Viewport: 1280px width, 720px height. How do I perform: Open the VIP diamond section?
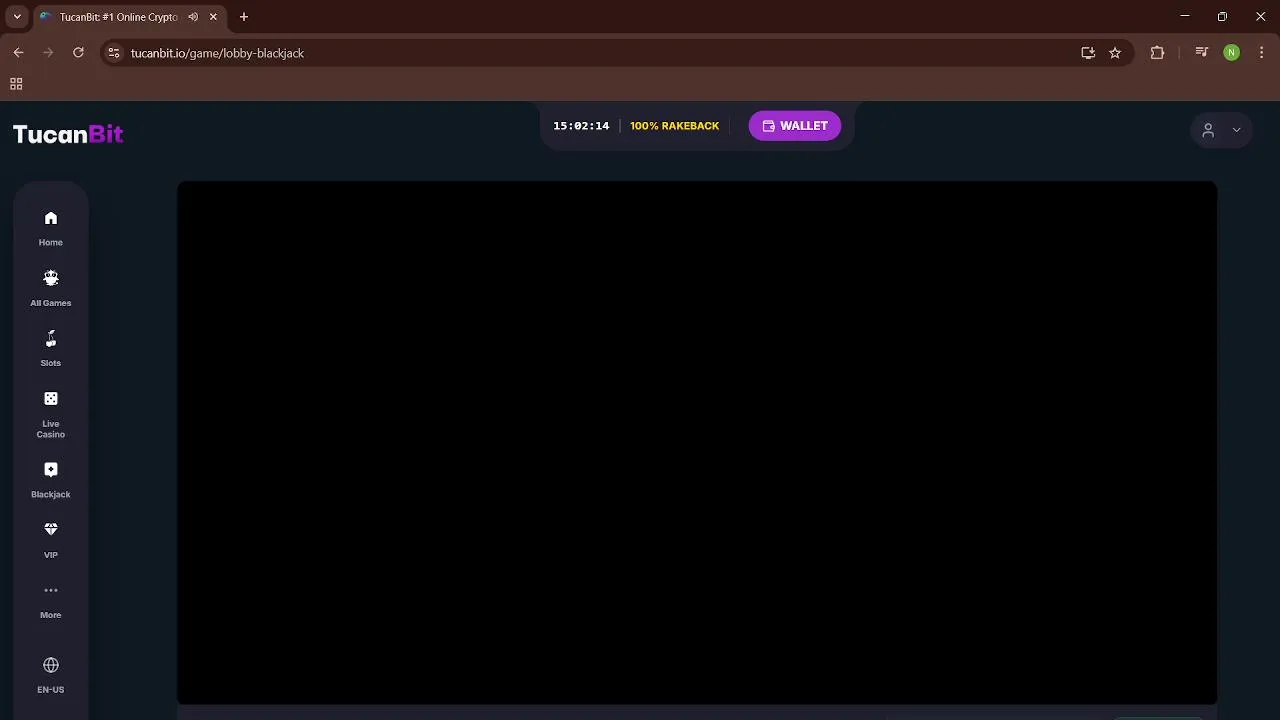pos(51,540)
